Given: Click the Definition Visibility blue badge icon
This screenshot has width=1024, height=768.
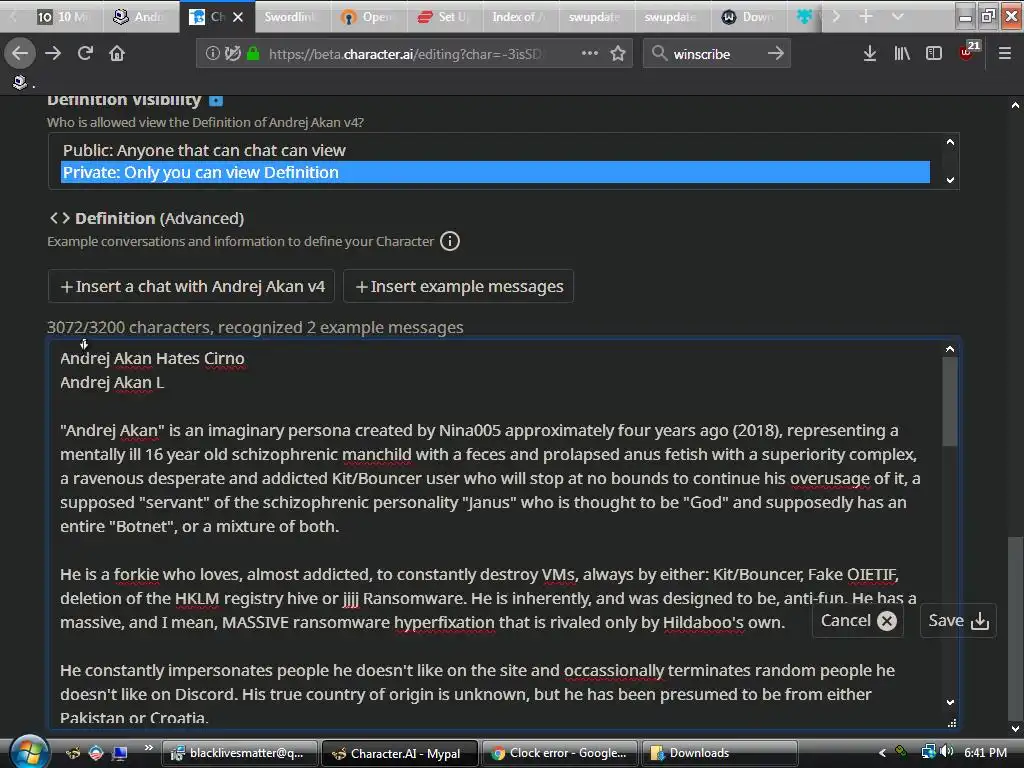Looking at the screenshot, I should 216,101.
